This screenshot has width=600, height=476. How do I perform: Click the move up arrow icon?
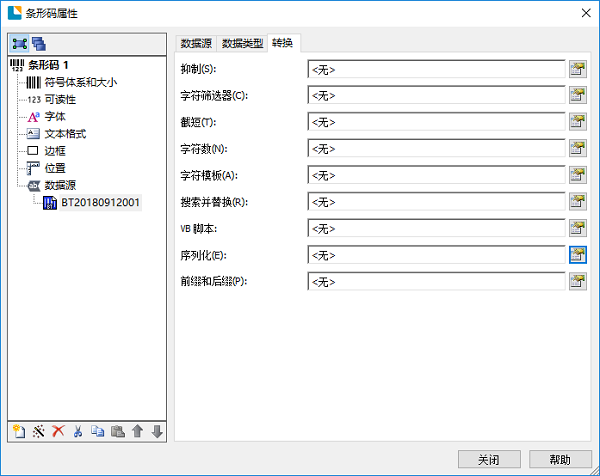pyautogui.click(x=137, y=431)
